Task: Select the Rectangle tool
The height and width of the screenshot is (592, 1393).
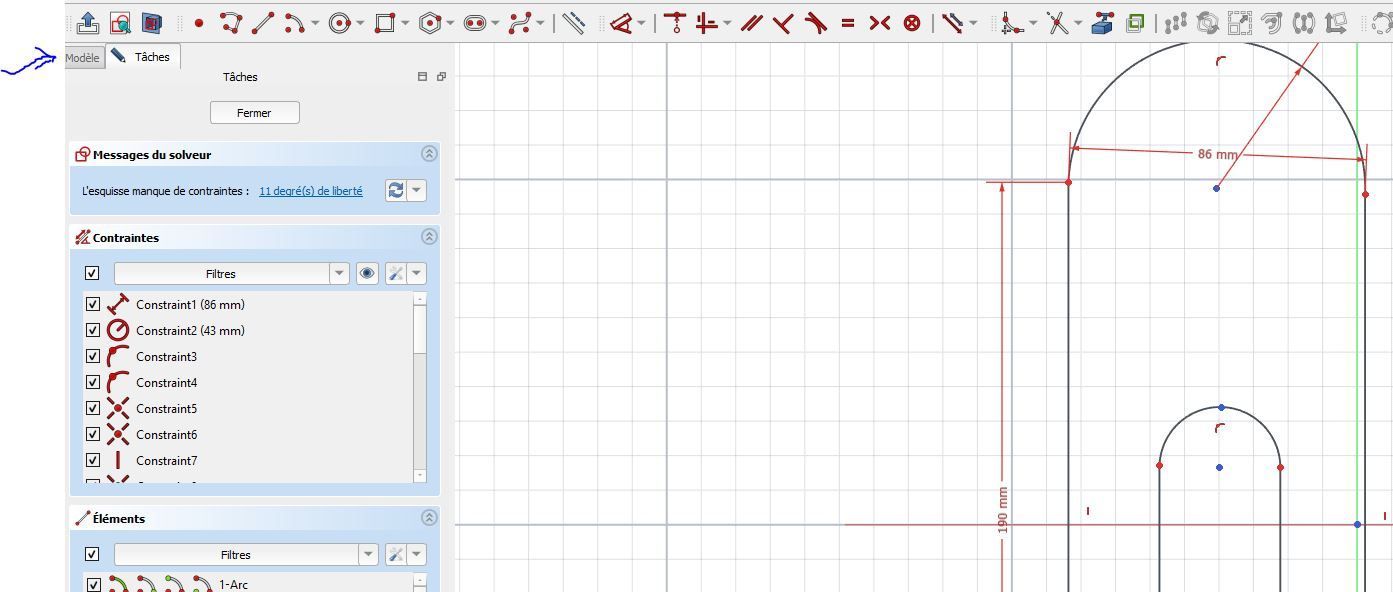Action: [x=384, y=22]
